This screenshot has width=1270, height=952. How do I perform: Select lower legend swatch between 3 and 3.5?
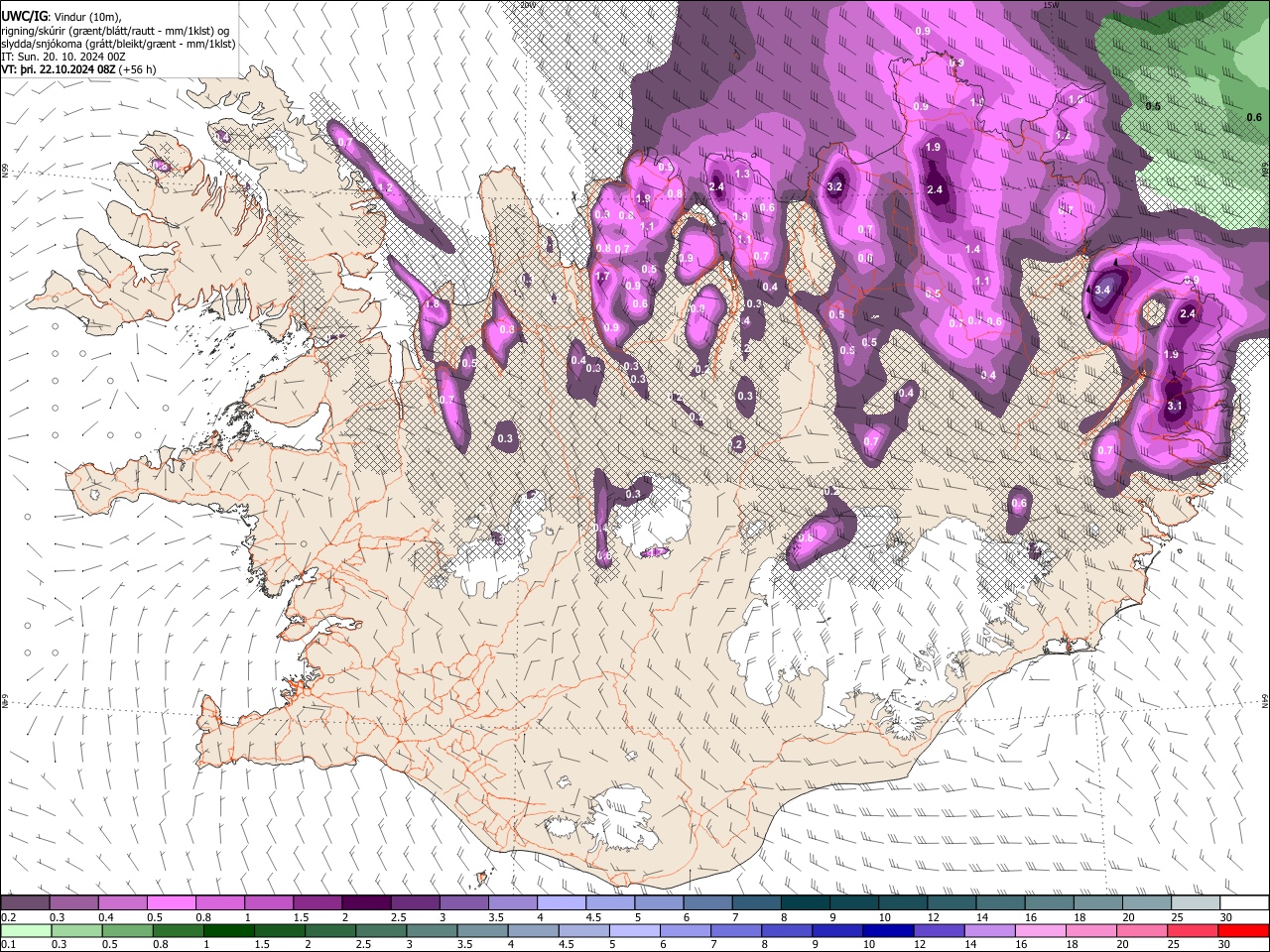[x=434, y=930]
